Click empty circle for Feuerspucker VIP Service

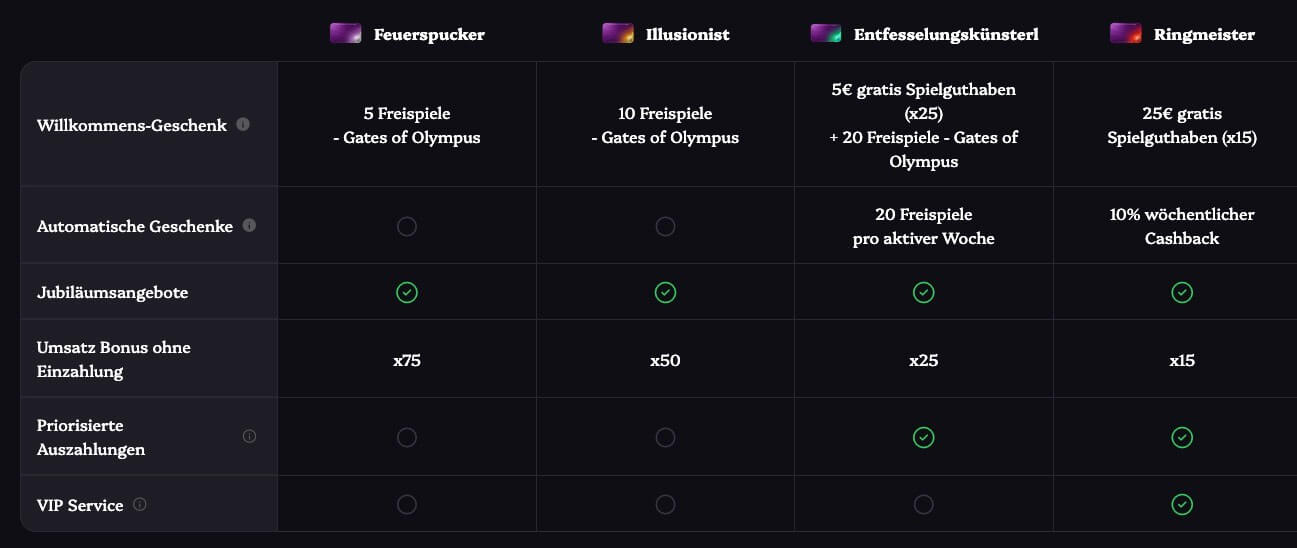[x=407, y=504]
